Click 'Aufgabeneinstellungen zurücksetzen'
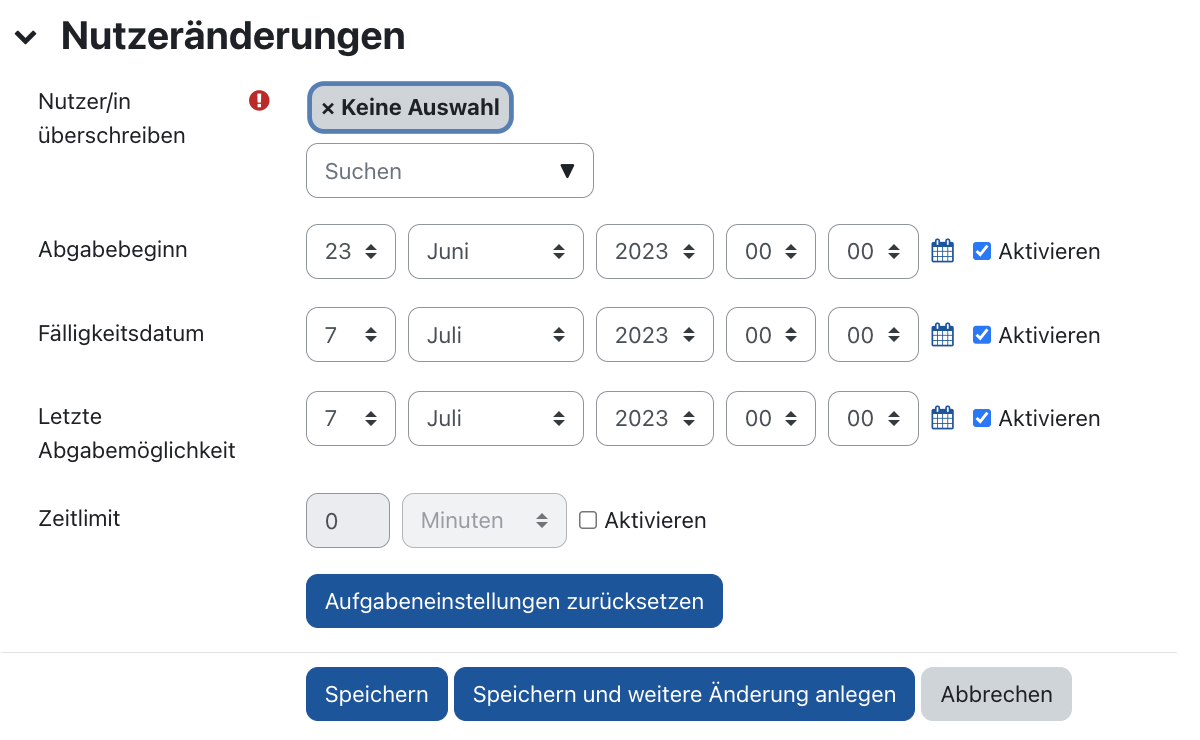Image resolution: width=1200 pixels, height=740 pixels. pyautogui.click(x=514, y=601)
